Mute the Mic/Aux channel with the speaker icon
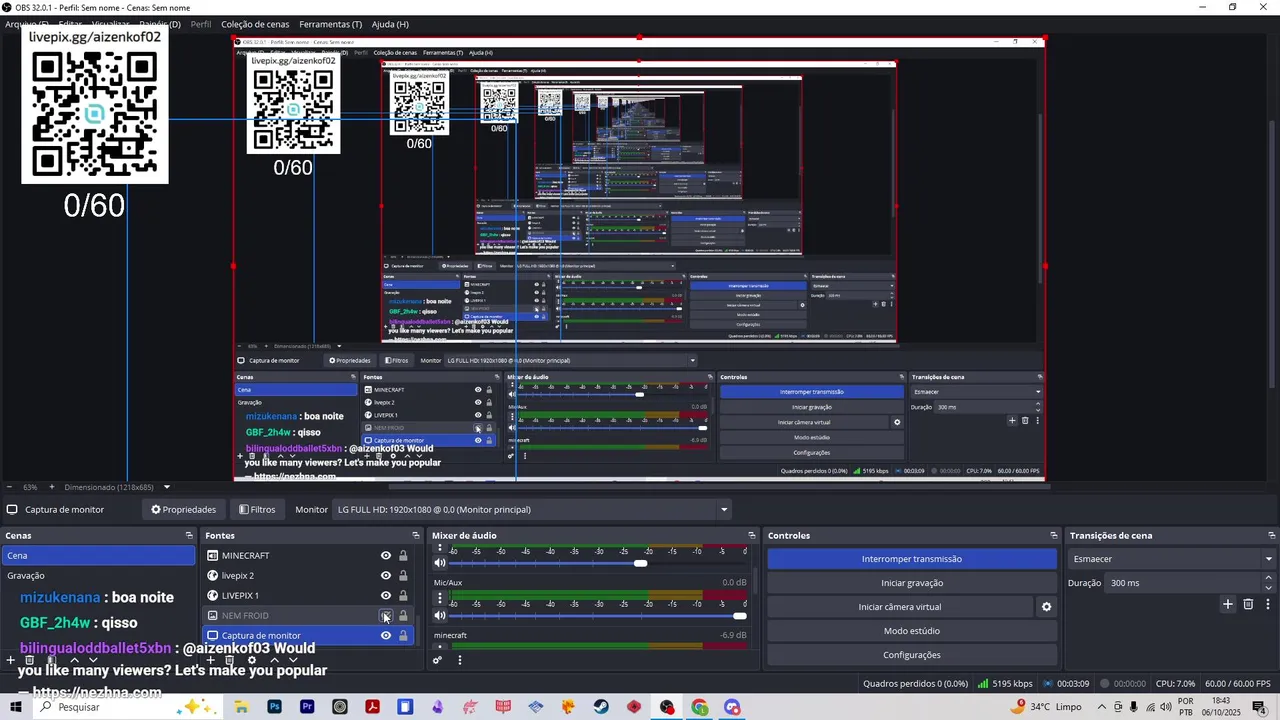The image size is (1280, 720). (x=440, y=615)
